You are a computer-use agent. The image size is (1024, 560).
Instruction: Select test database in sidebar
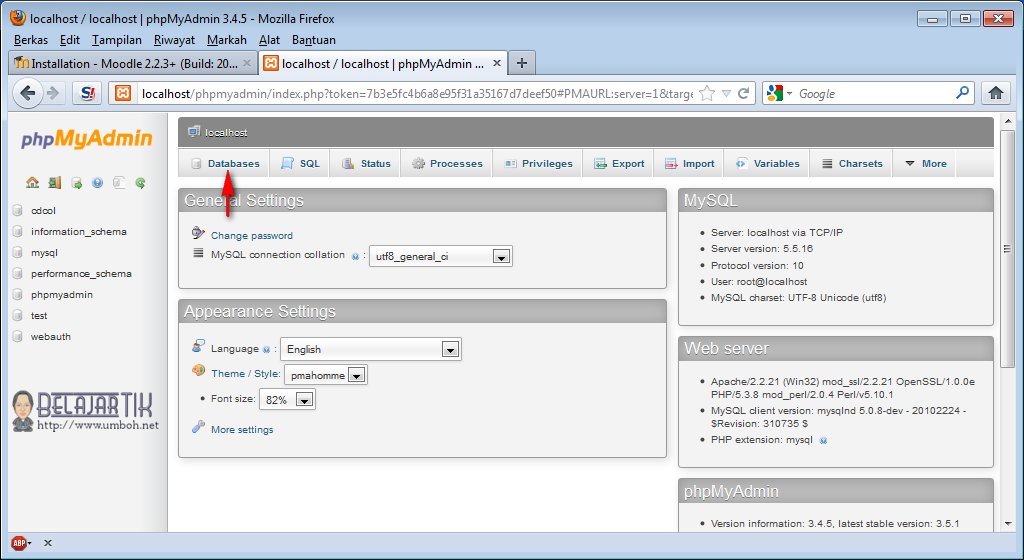(39, 315)
